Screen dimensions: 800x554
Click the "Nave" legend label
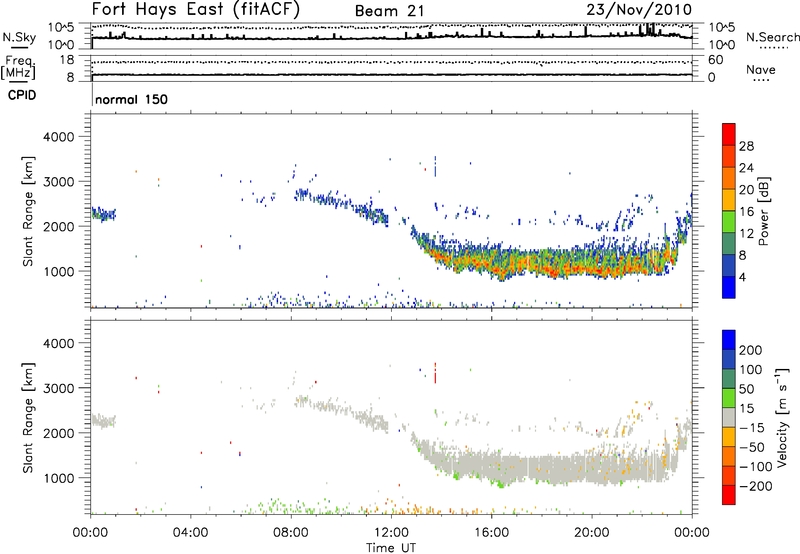pos(761,70)
